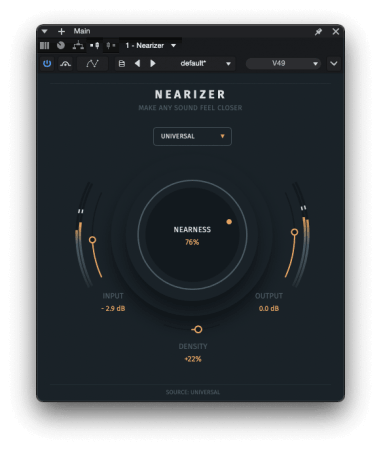Click the Output gain slider handle

coord(294,232)
